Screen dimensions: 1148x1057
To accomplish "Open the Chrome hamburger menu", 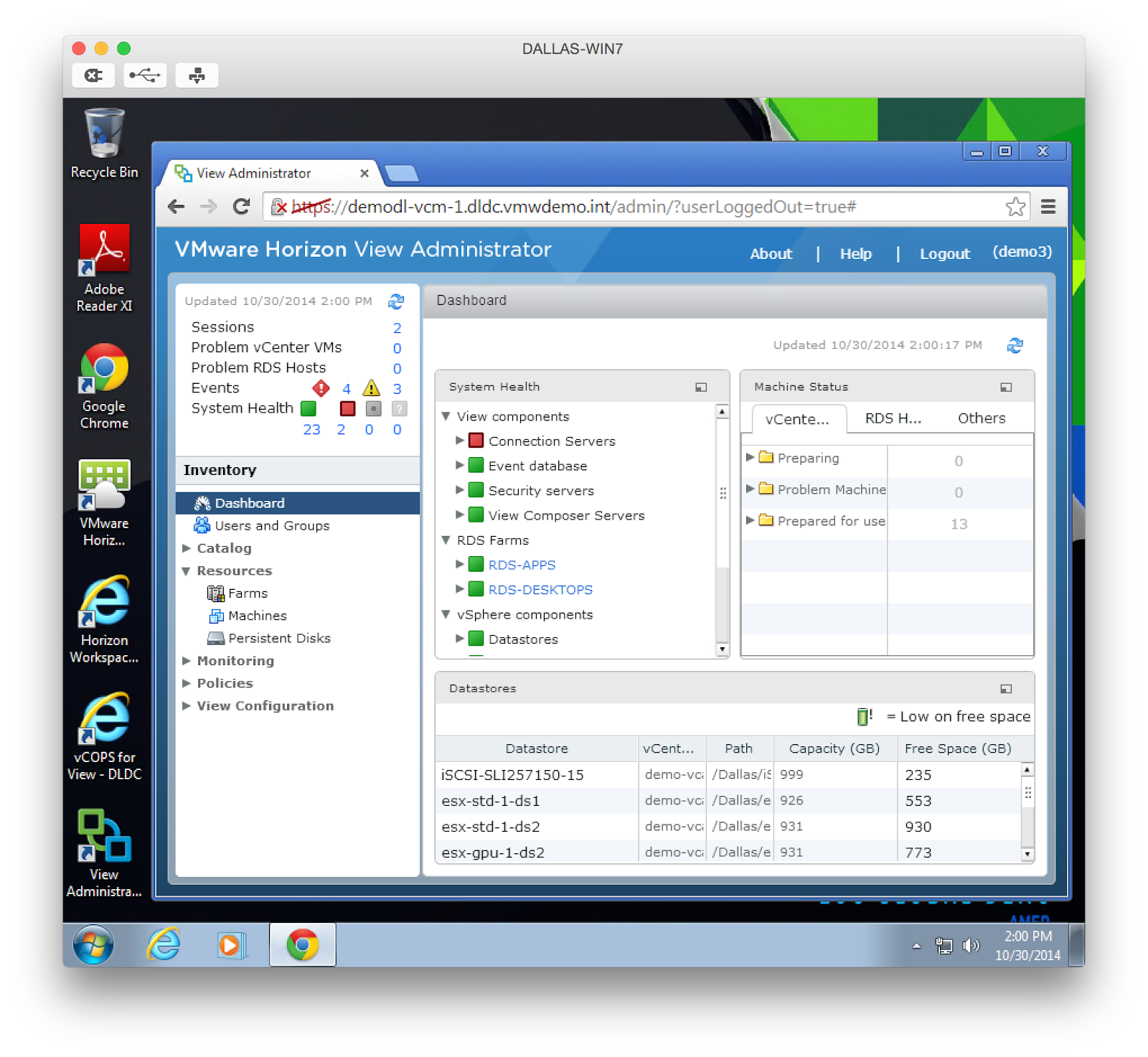I will [1048, 207].
